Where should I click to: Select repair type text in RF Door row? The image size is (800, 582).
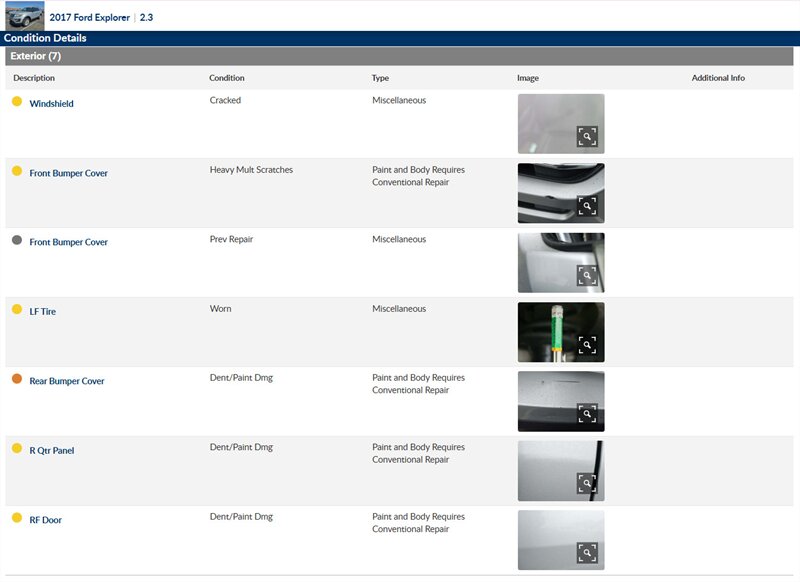pyautogui.click(x=418, y=523)
